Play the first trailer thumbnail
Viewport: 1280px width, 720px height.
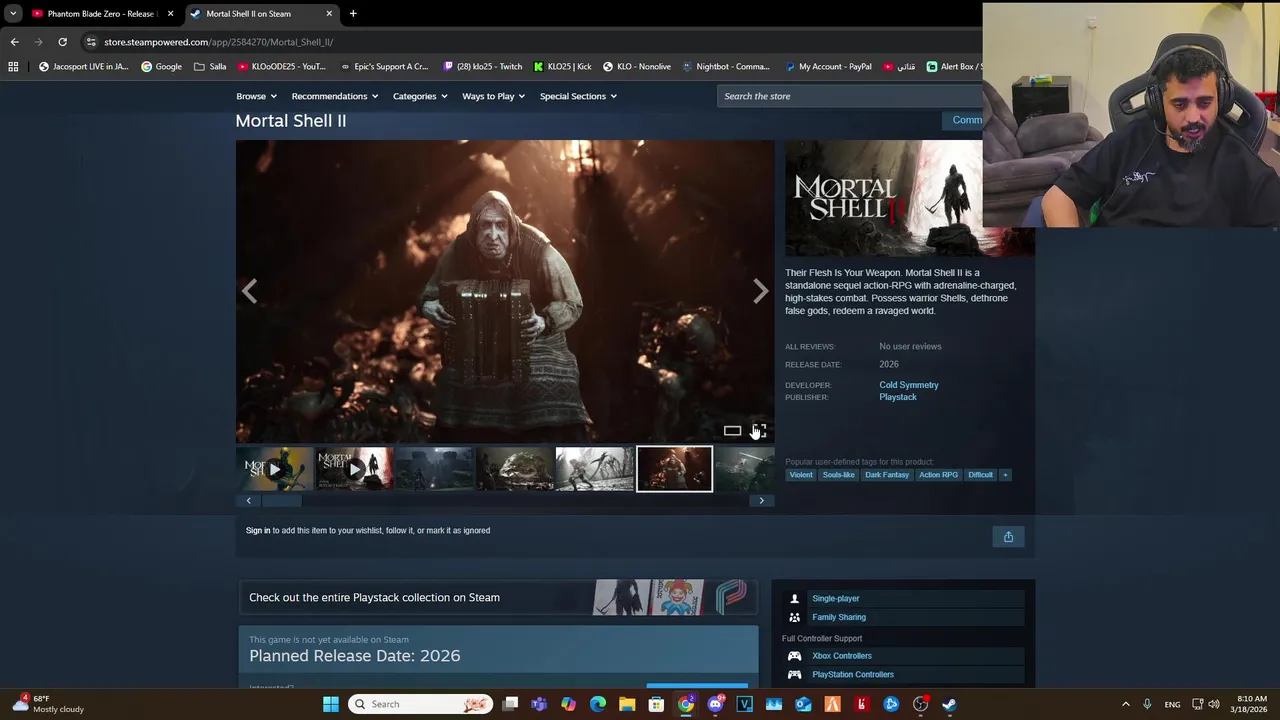tap(274, 469)
